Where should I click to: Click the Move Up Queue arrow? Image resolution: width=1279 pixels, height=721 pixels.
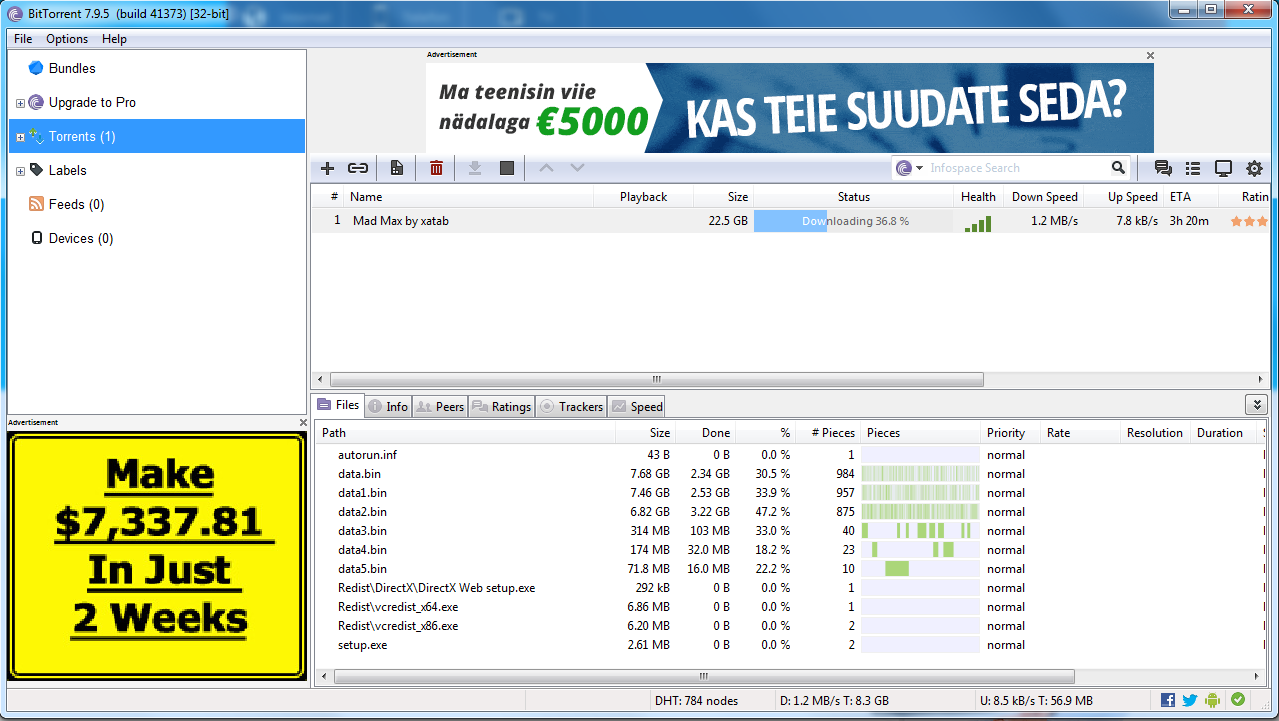click(546, 168)
